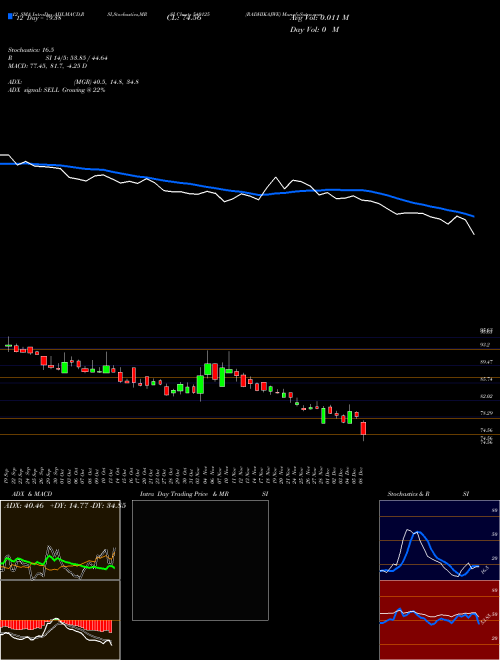Select the '(MGR) 40.5, 14.8, 34.8' values

point(106,82)
